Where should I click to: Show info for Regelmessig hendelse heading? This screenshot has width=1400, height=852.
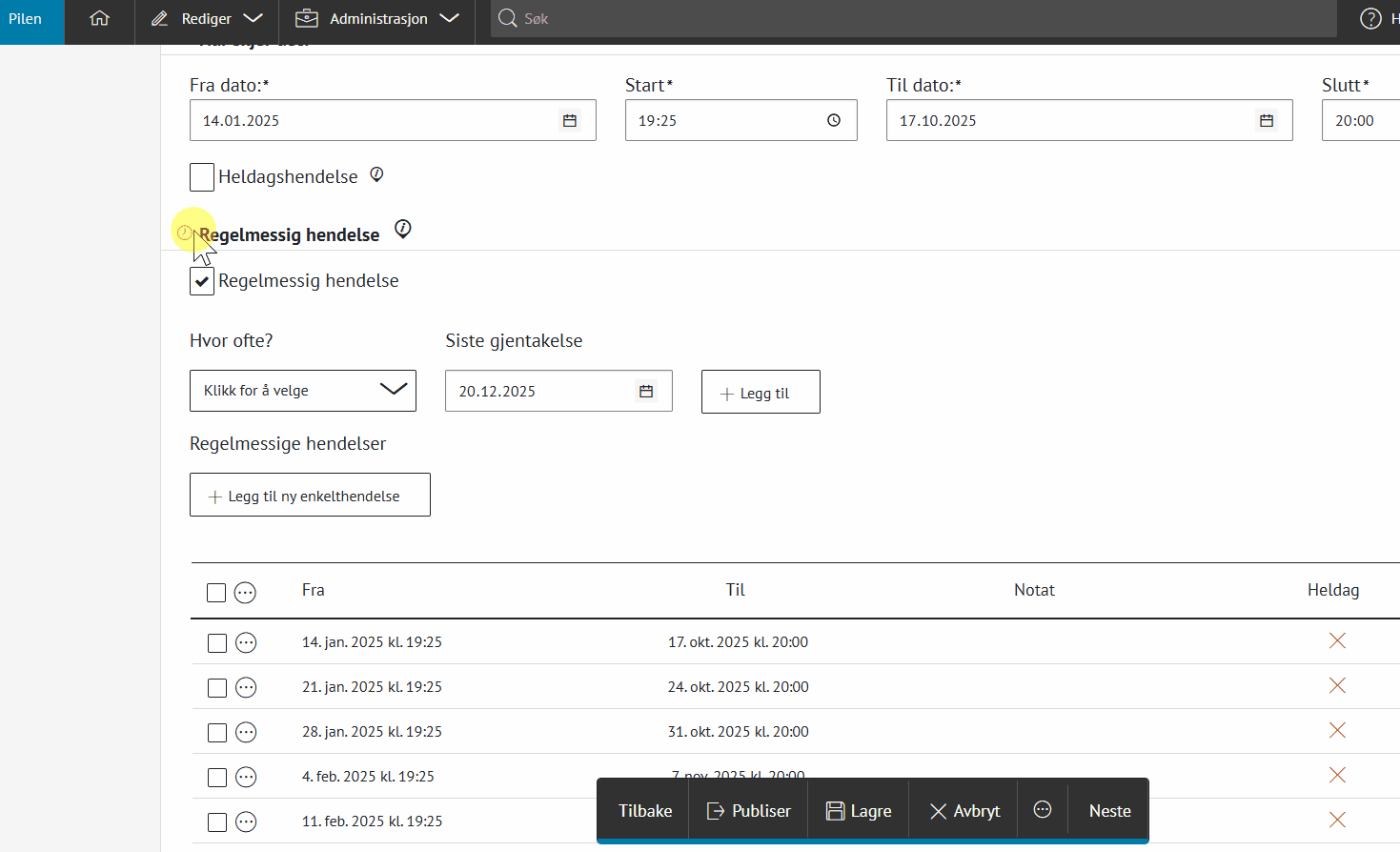pyautogui.click(x=403, y=230)
